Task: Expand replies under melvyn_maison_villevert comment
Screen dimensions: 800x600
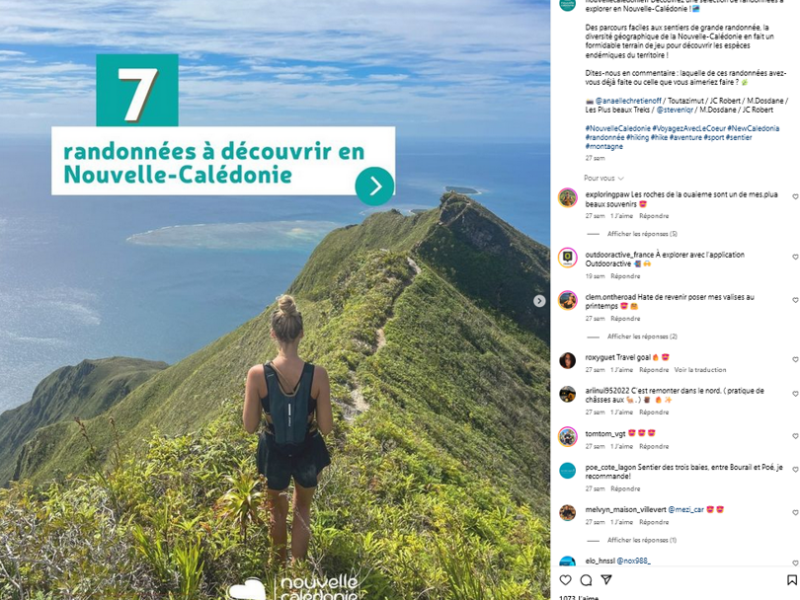Action: 641,540
